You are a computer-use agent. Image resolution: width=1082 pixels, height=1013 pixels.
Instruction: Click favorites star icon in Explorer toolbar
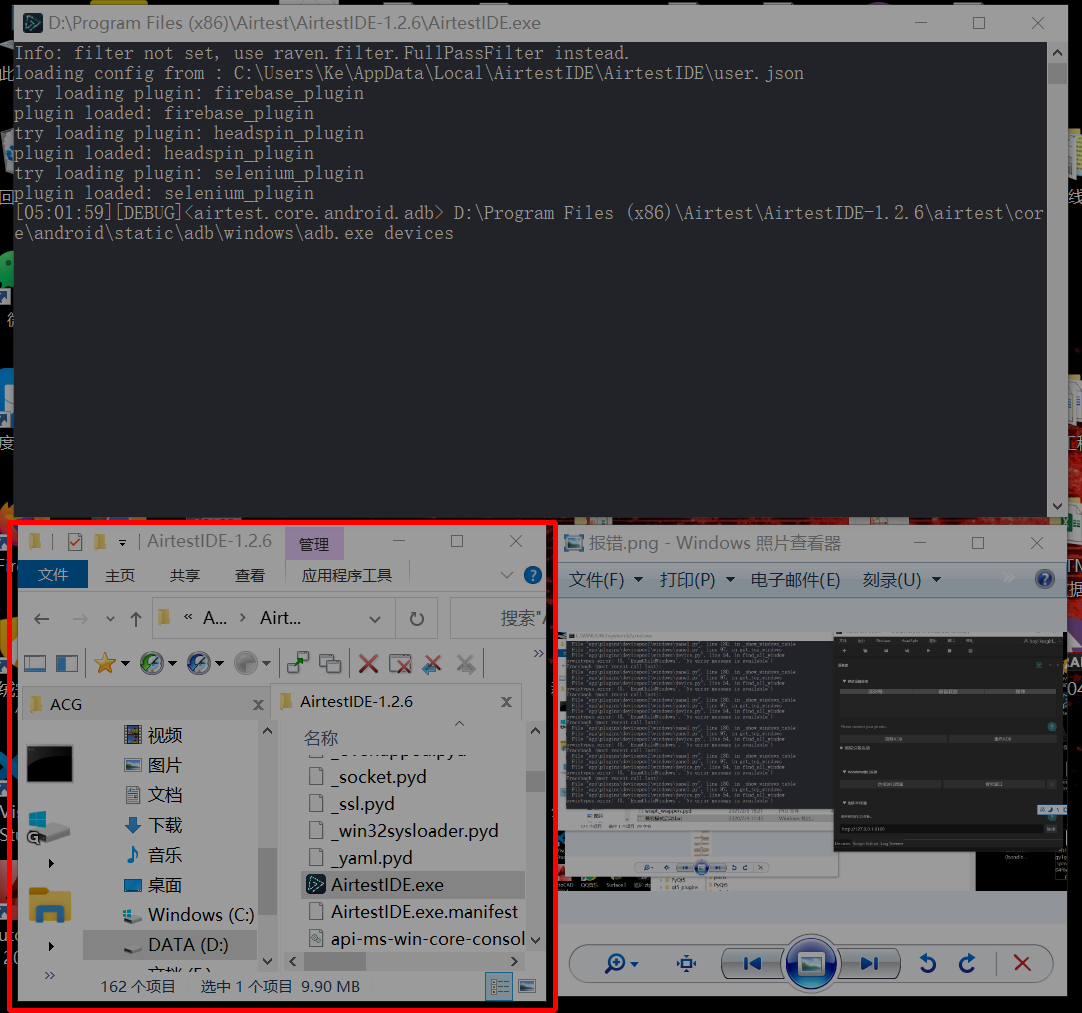pos(105,663)
